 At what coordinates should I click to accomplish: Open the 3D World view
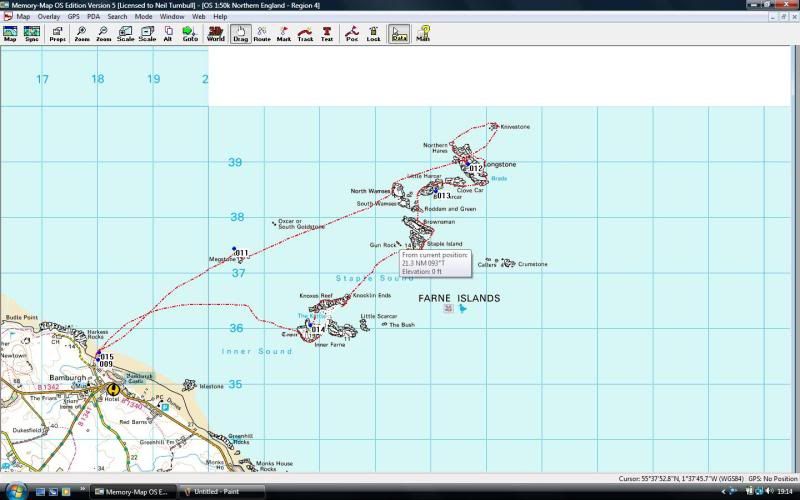[x=215, y=33]
